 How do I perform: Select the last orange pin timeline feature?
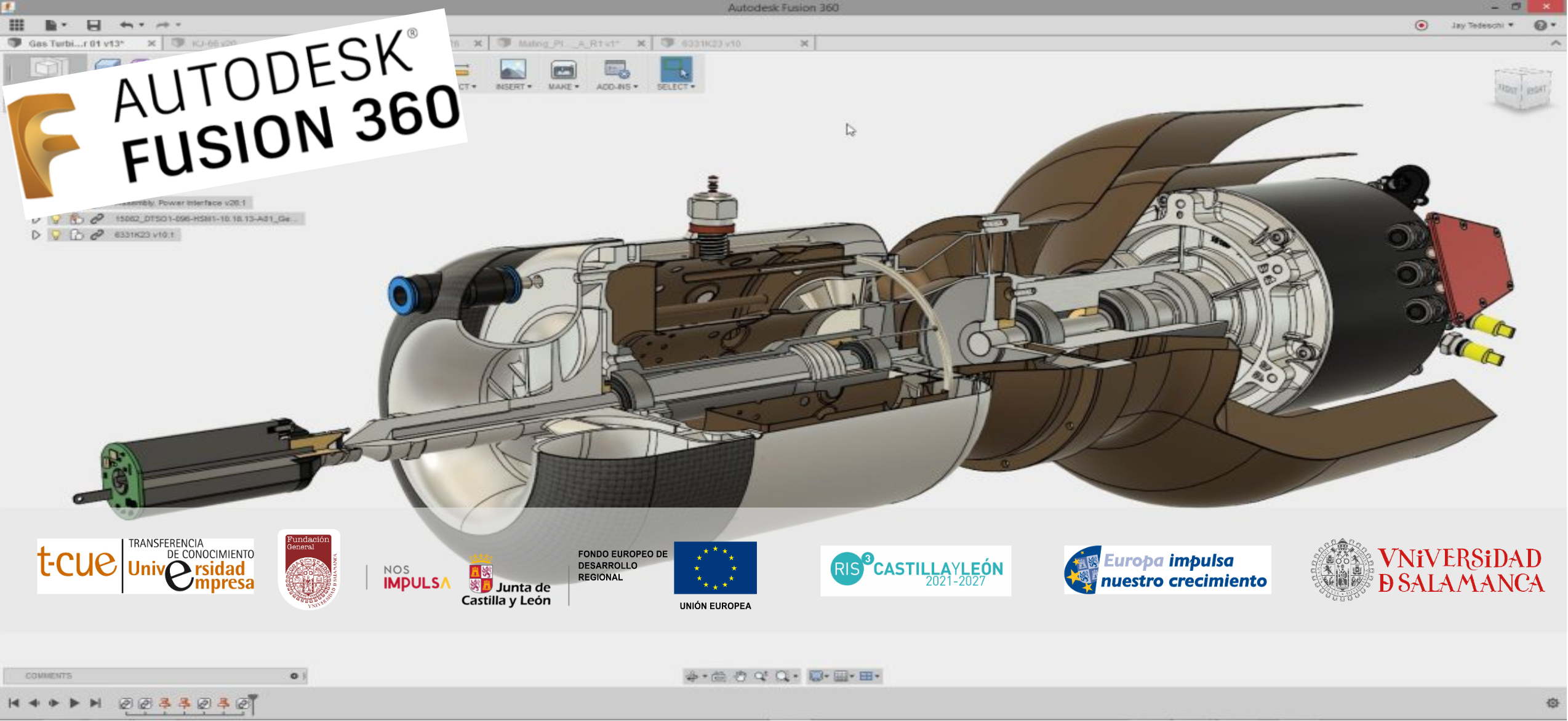[224, 703]
